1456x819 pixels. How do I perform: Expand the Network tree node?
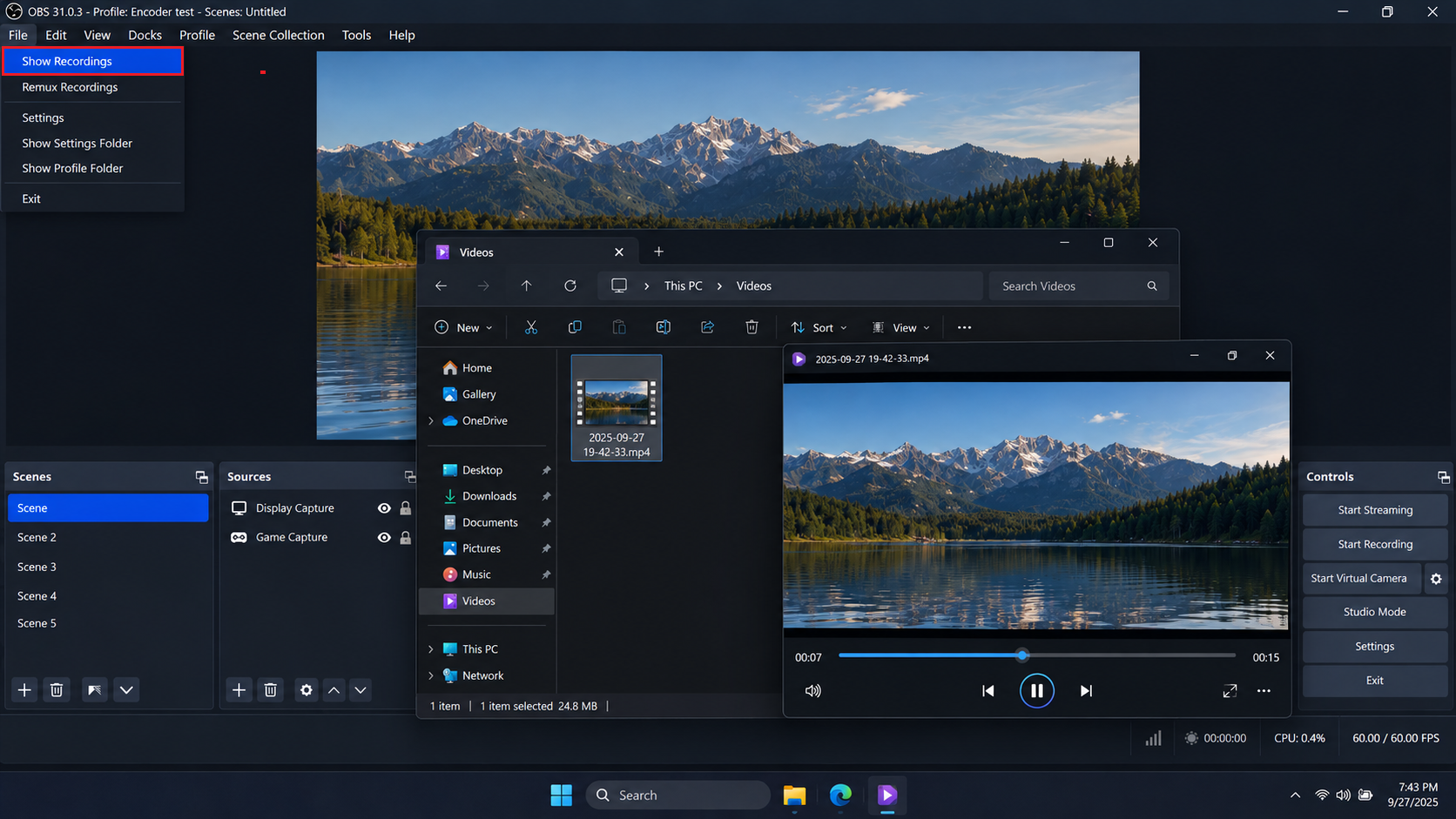point(431,675)
